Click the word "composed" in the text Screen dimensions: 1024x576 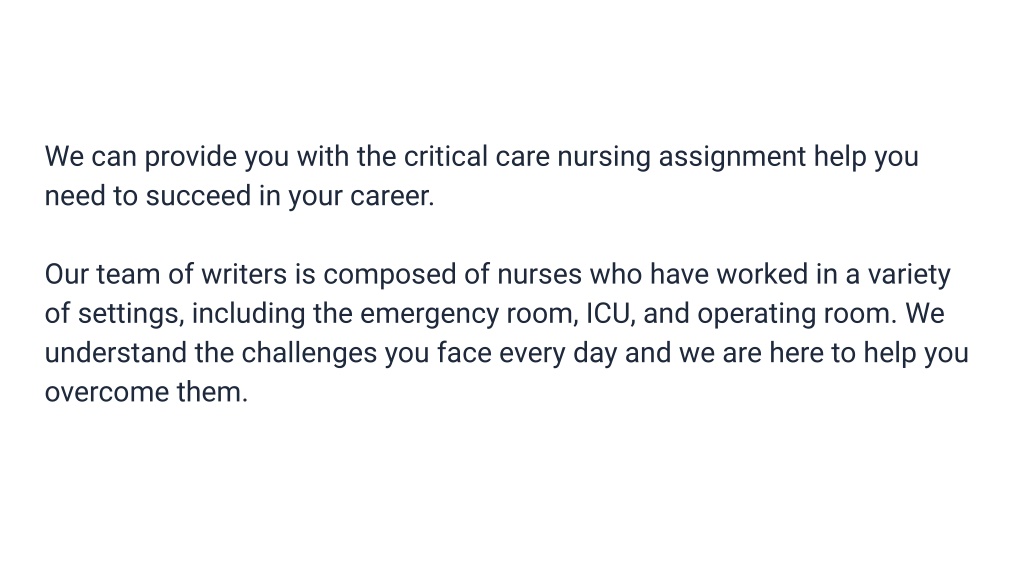[x=390, y=275]
